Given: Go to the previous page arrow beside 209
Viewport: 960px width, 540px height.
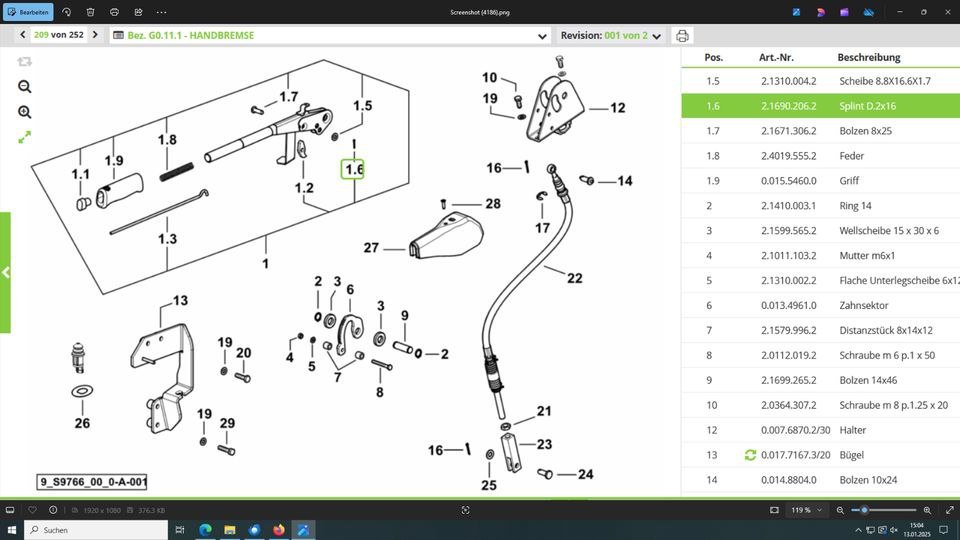Looking at the screenshot, I should 22,35.
